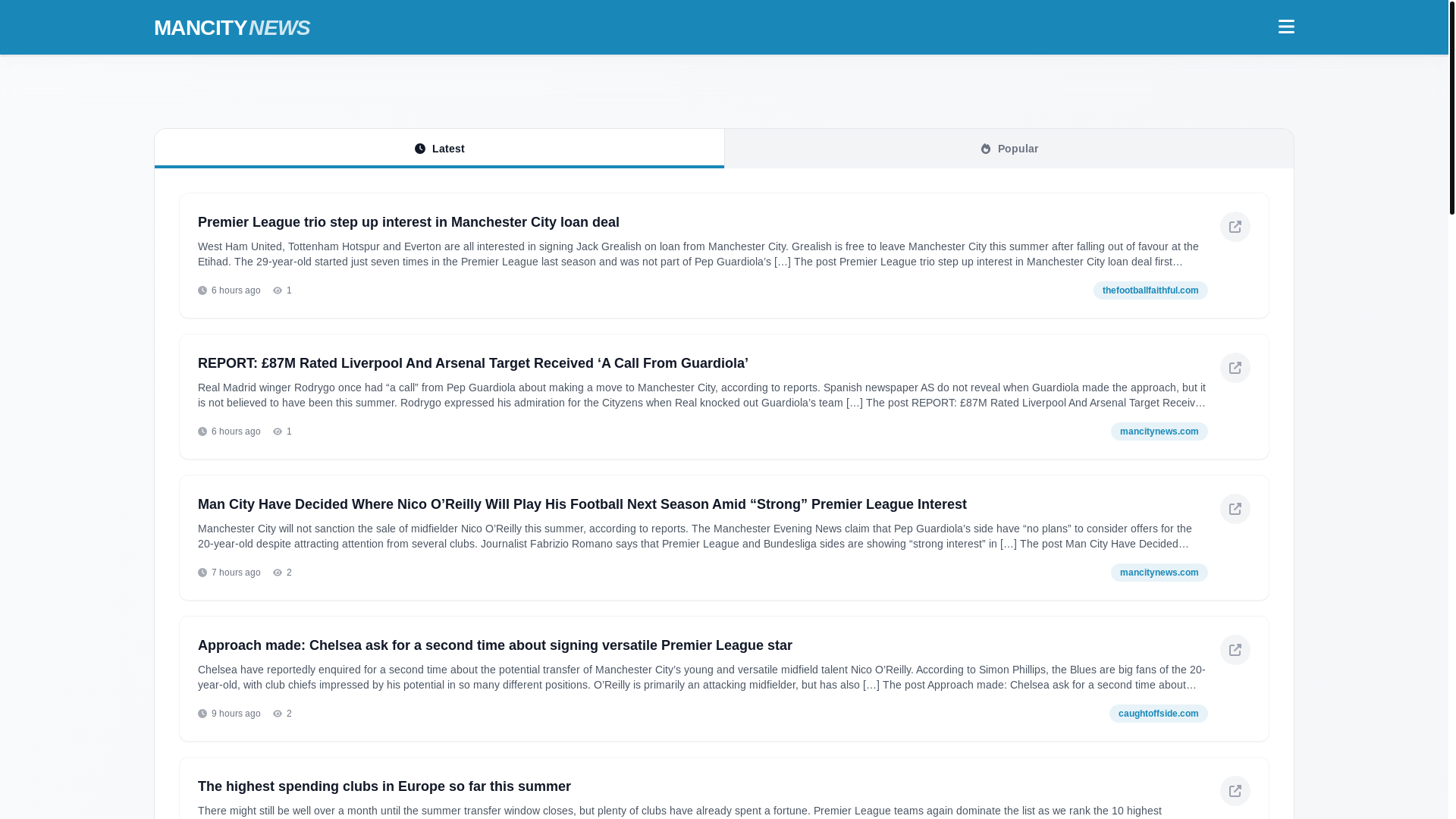Screen dimensions: 1456x819
Task: Switch to the Latest tab
Action: 439,148
